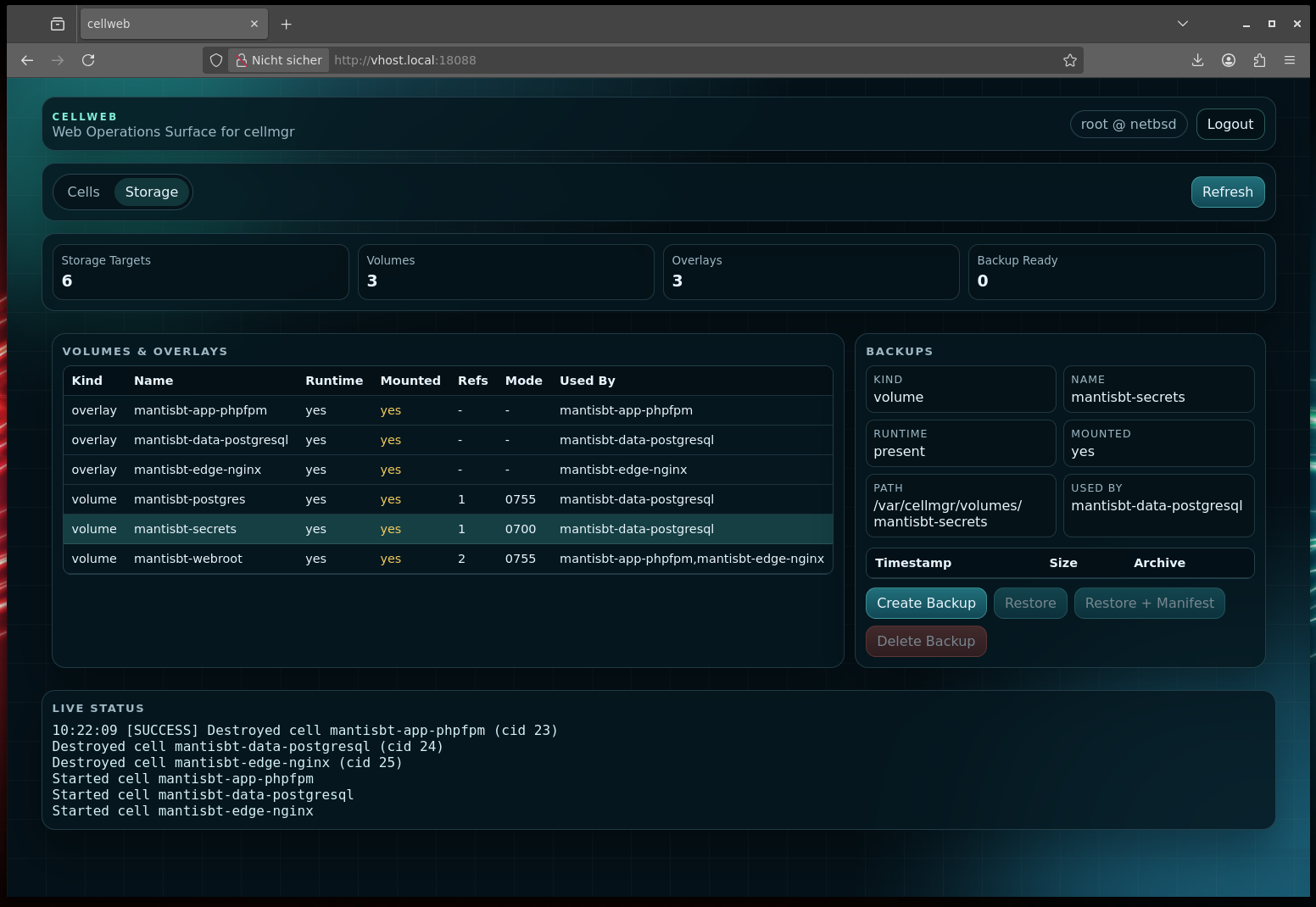
Task: Open the hamburger application menu
Action: click(x=1290, y=60)
